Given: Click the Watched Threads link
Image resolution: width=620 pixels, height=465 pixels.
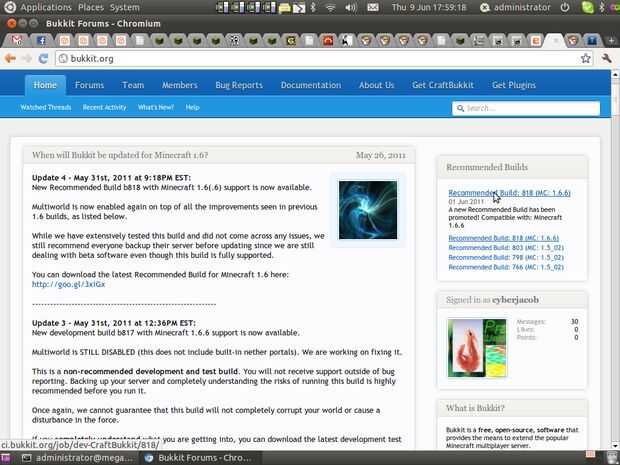Looking at the screenshot, I should click(46, 107).
